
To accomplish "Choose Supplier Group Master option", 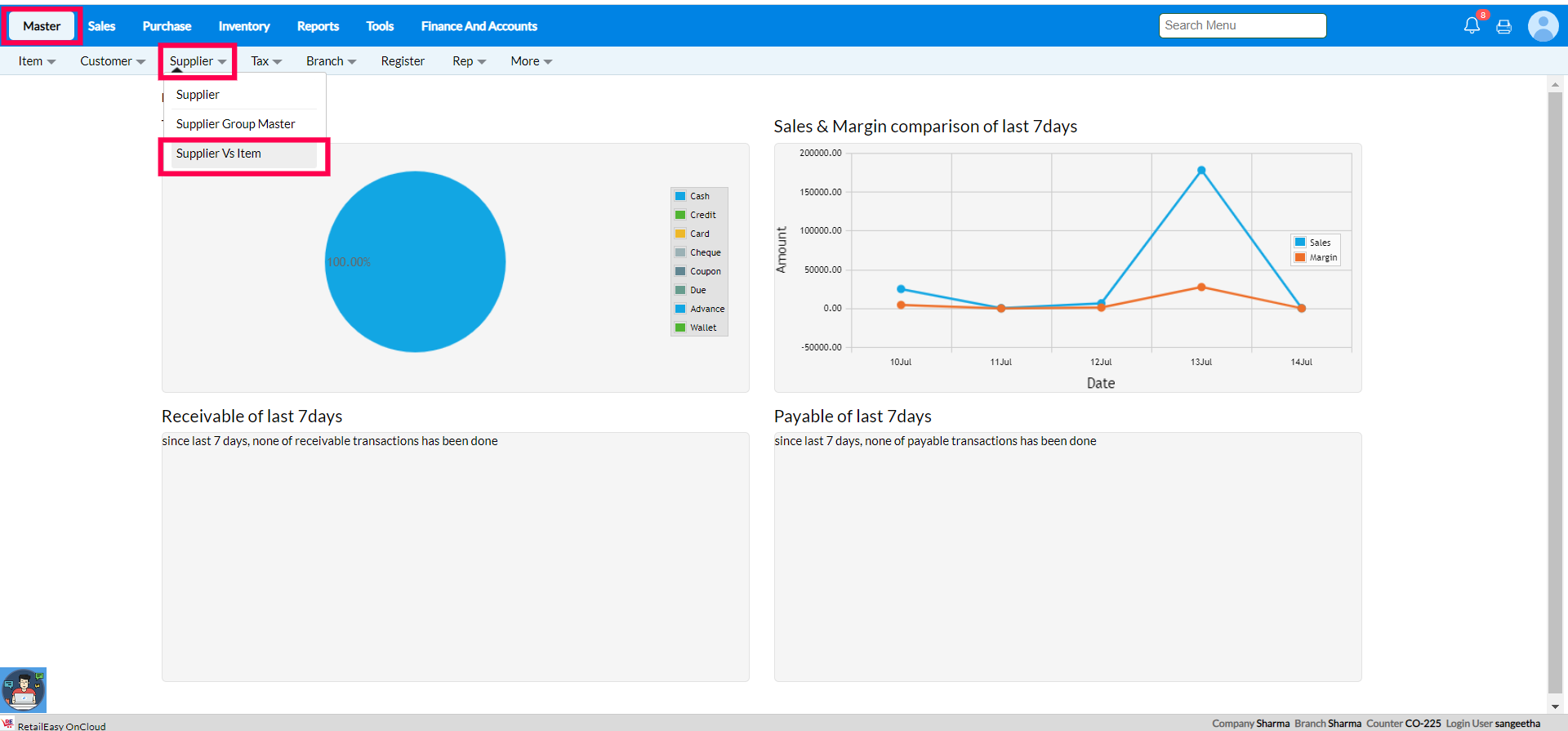I will pos(235,124).
